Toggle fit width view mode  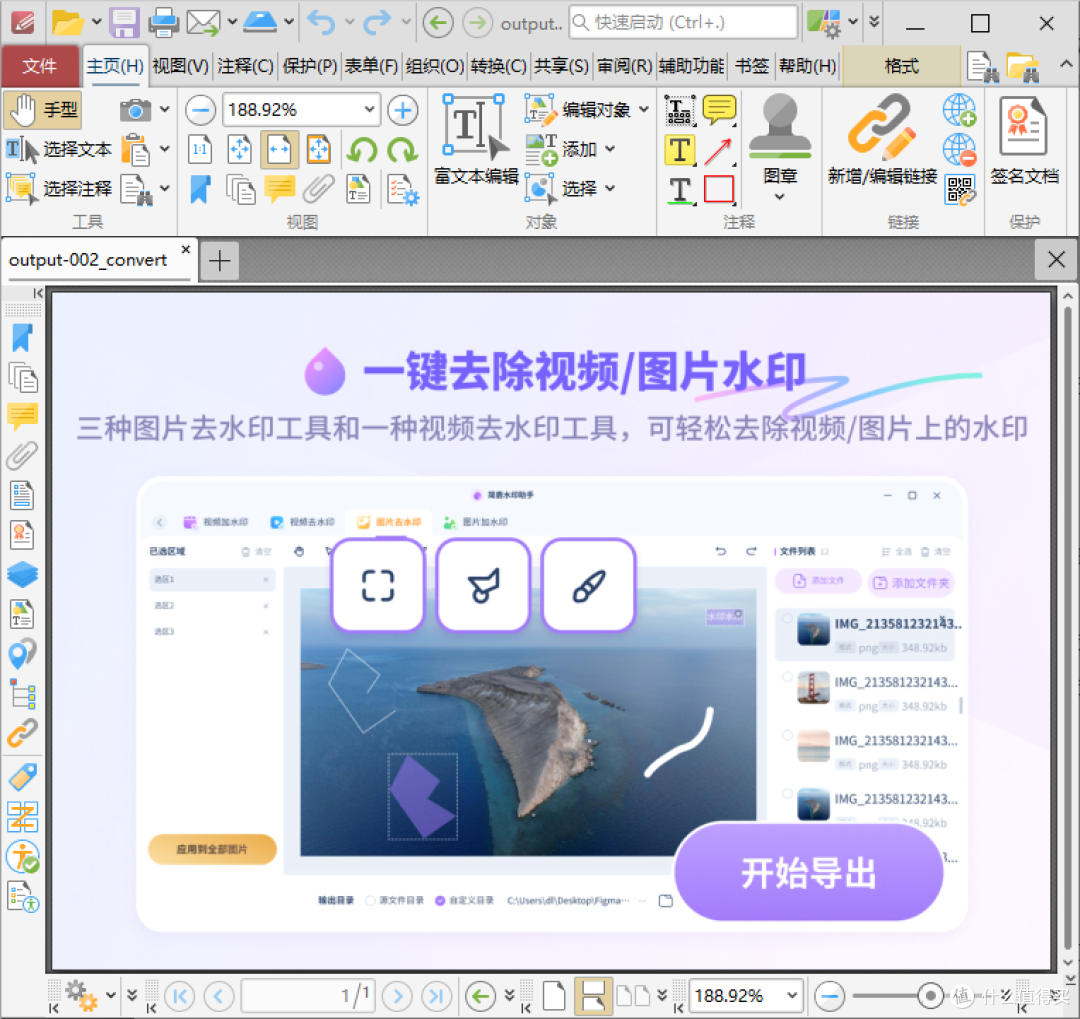[x=279, y=150]
